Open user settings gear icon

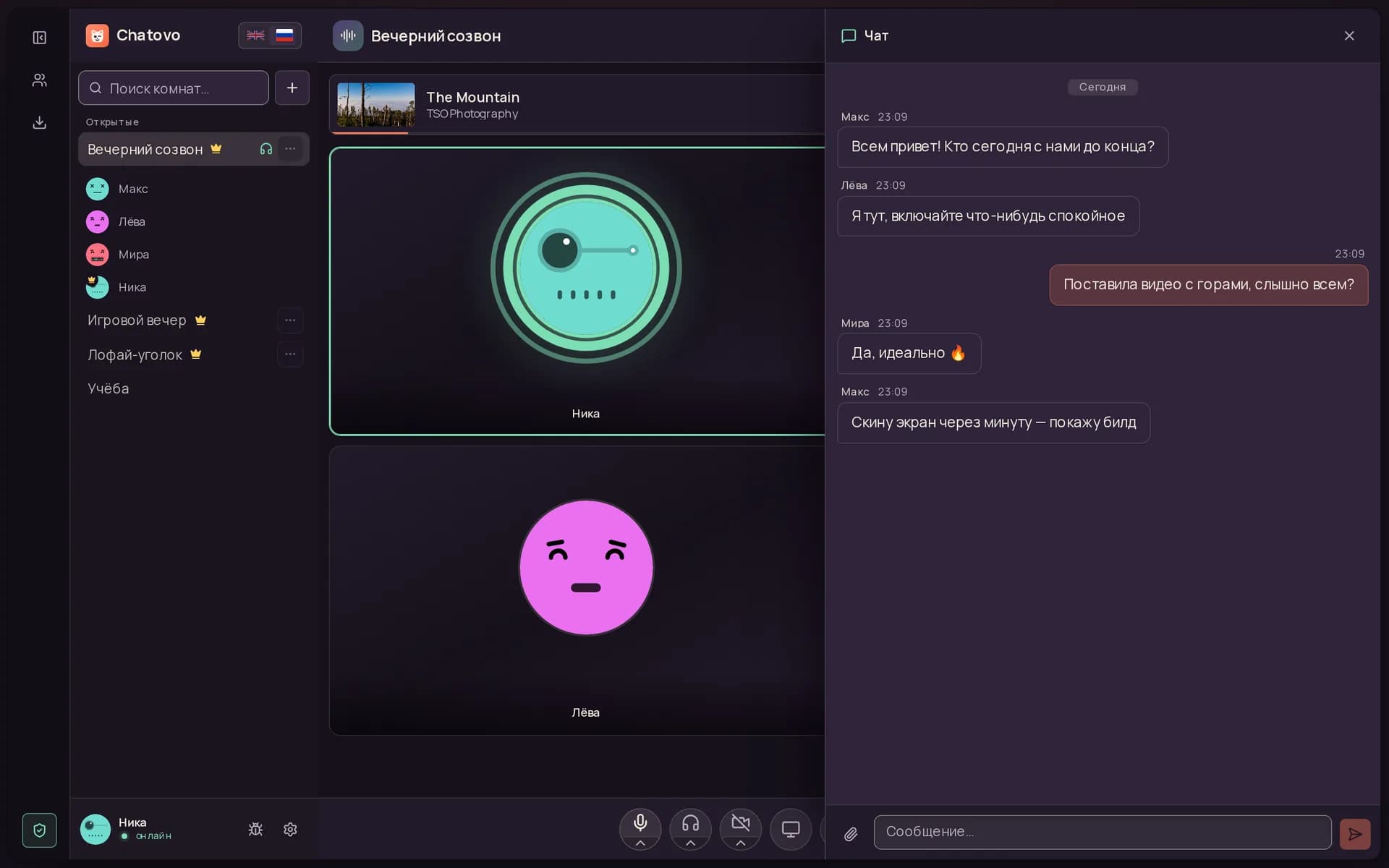(290, 830)
